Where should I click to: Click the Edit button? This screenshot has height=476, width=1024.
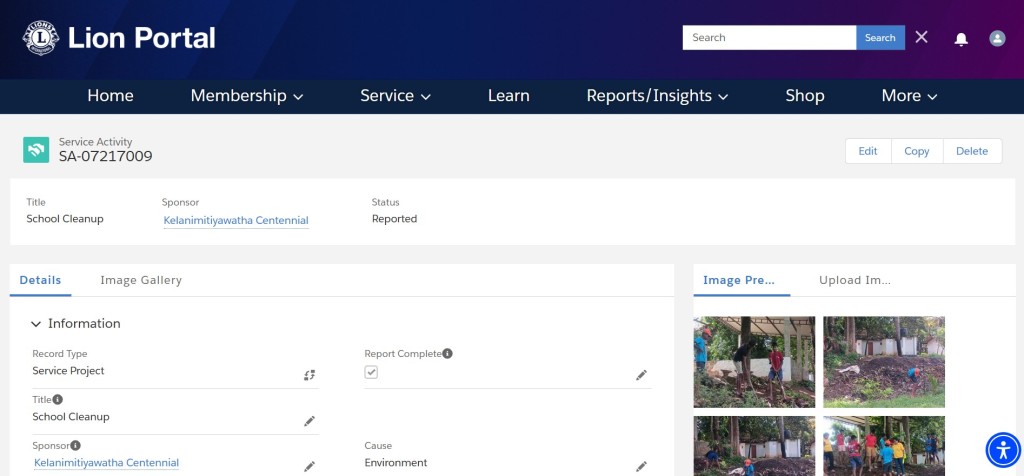pos(868,151)
